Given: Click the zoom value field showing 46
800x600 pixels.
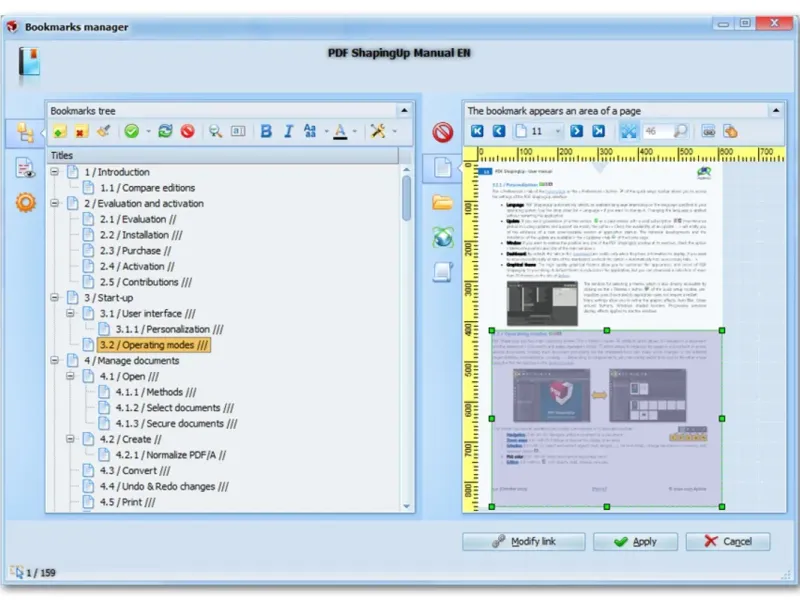Looking at the screenshot, I should tap(657, 132).
